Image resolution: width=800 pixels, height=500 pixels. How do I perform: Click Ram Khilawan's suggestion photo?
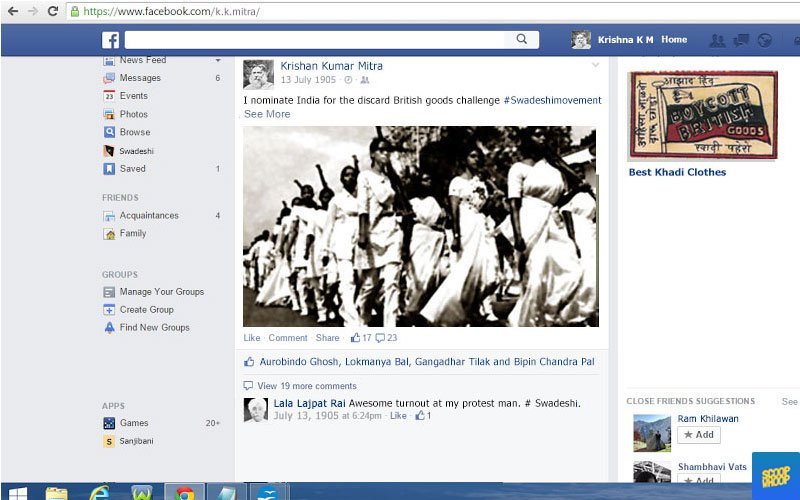[652, 433]
